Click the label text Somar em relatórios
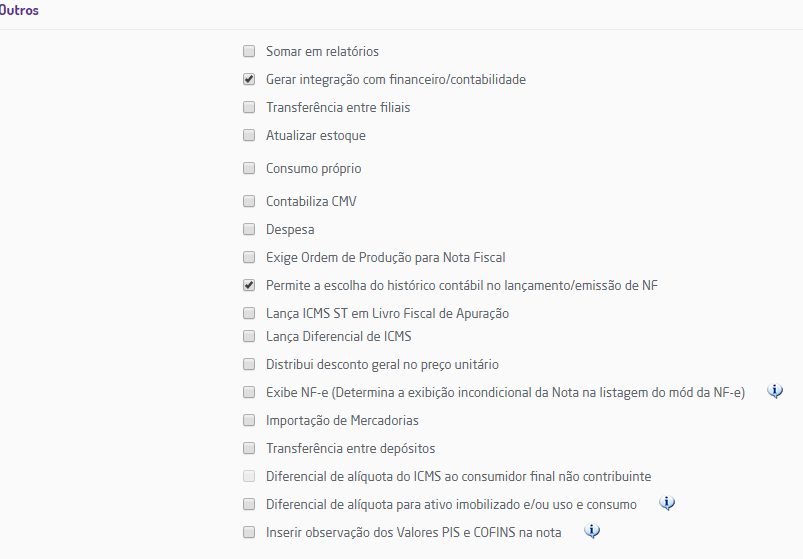The image size is (803, 559). 322,51
